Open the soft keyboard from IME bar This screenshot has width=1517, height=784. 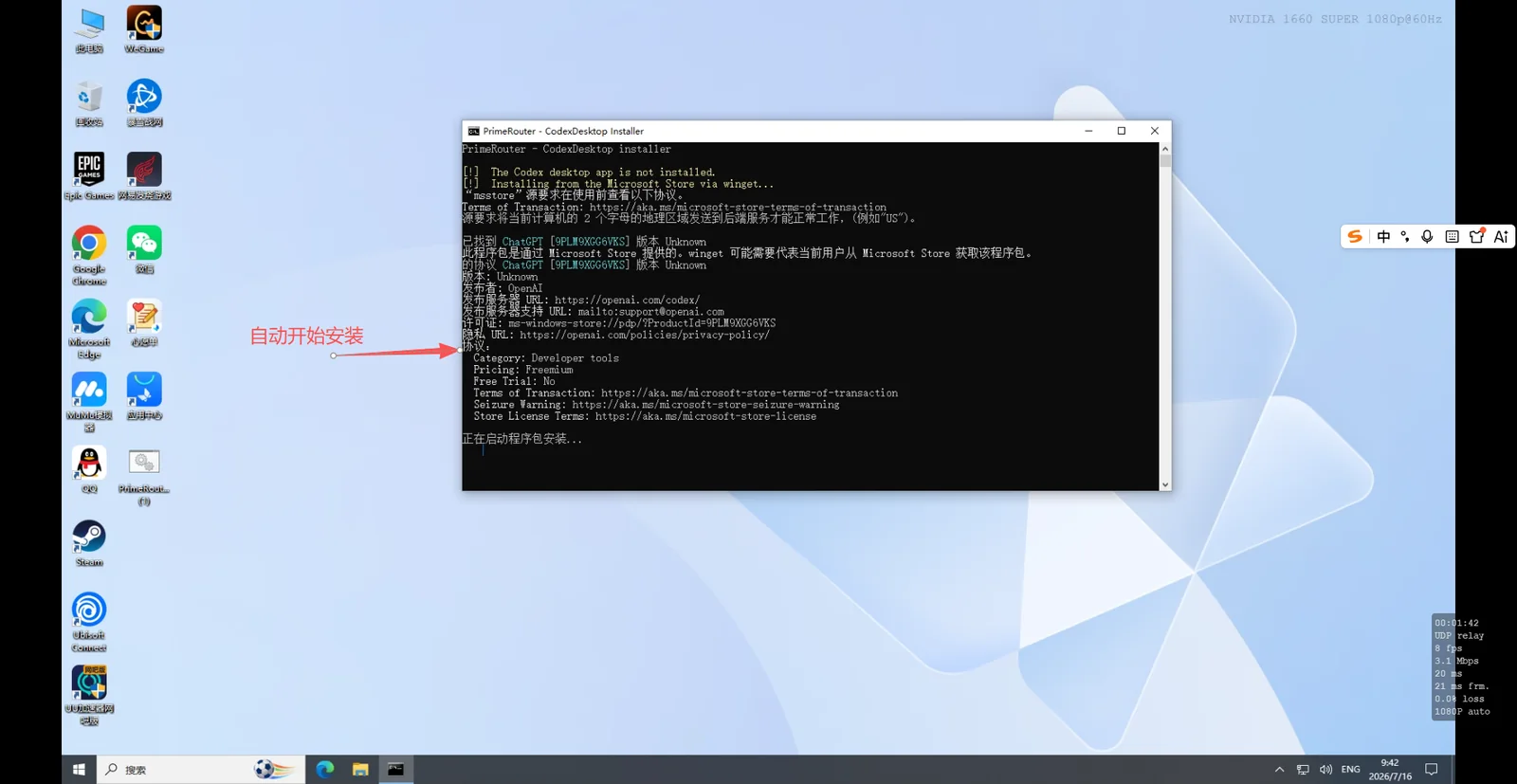(x=1452, y=237)
